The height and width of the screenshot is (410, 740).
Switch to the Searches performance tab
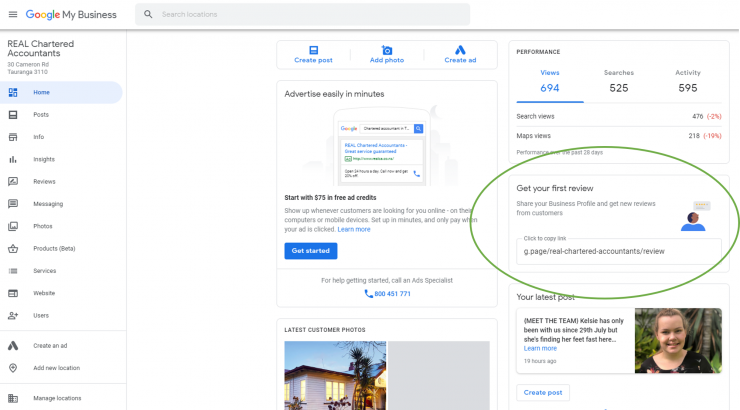(619, 81)
